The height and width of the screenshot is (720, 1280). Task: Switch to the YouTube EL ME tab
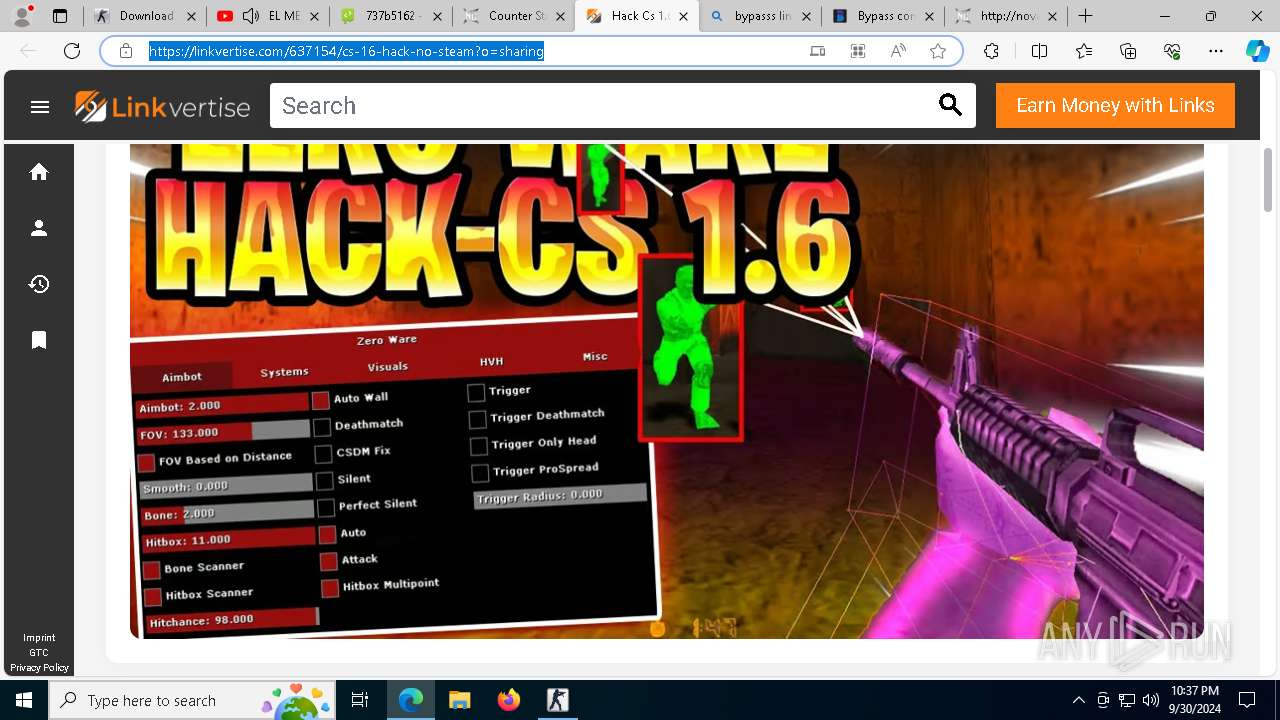[268, 16]
